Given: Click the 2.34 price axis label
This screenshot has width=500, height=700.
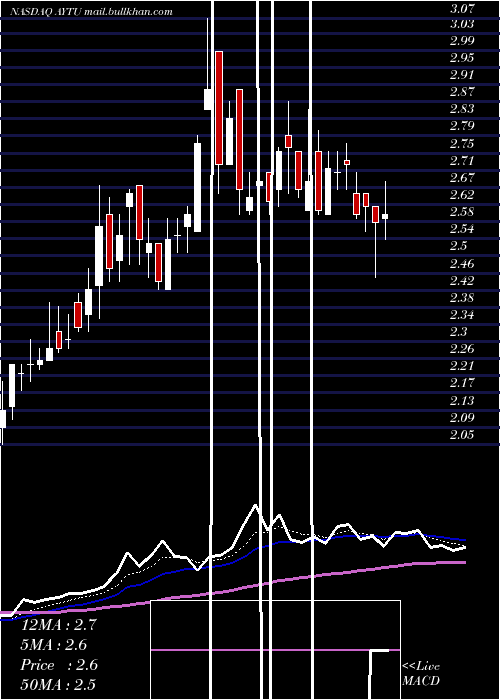Looking at the screenshot, I should (x=462, y=315).
